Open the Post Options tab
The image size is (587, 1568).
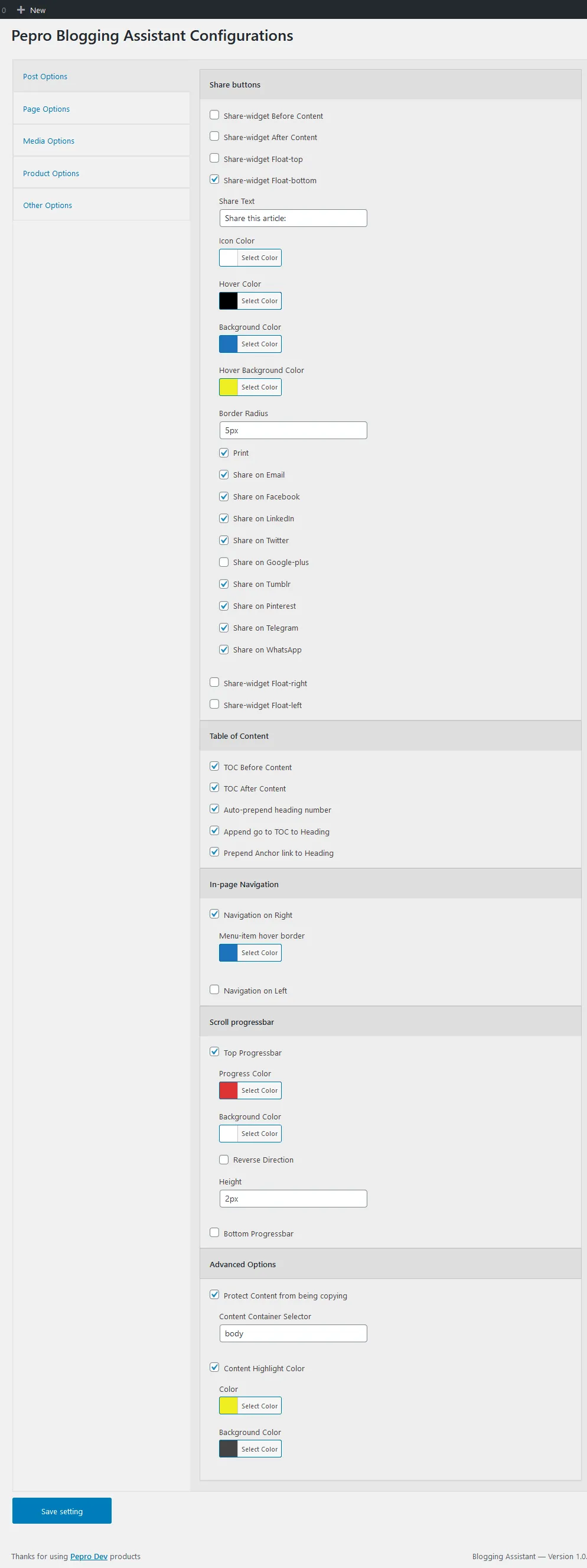[x=101, y=76]
